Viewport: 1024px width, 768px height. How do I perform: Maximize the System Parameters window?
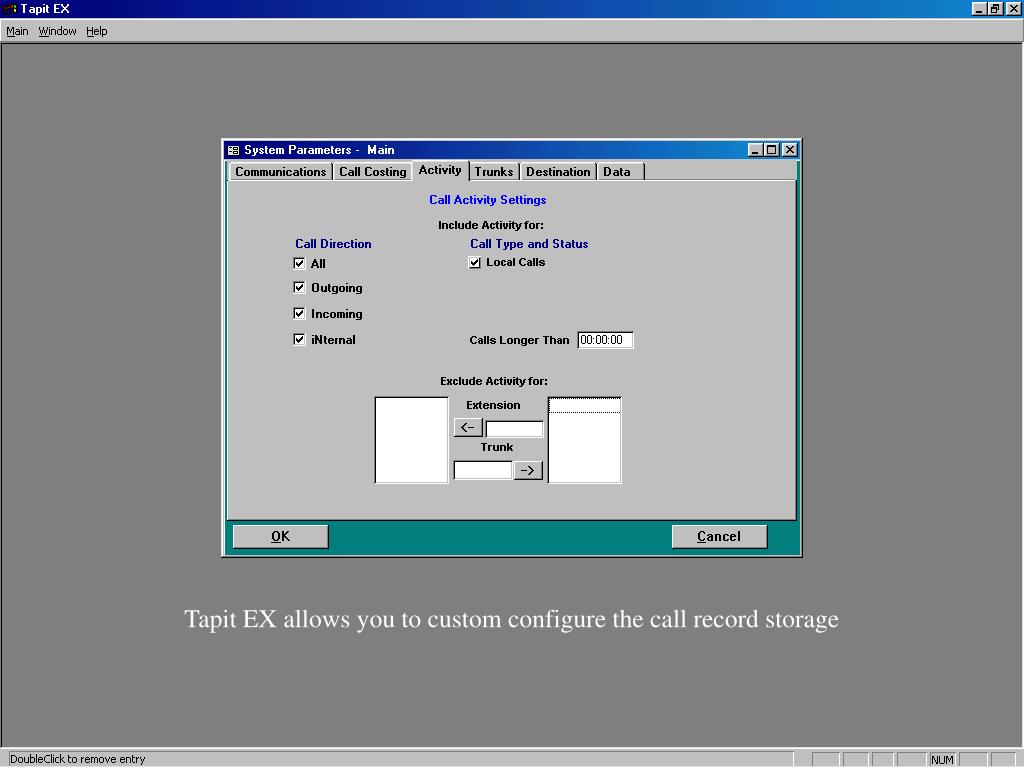[x=771, y=150]
